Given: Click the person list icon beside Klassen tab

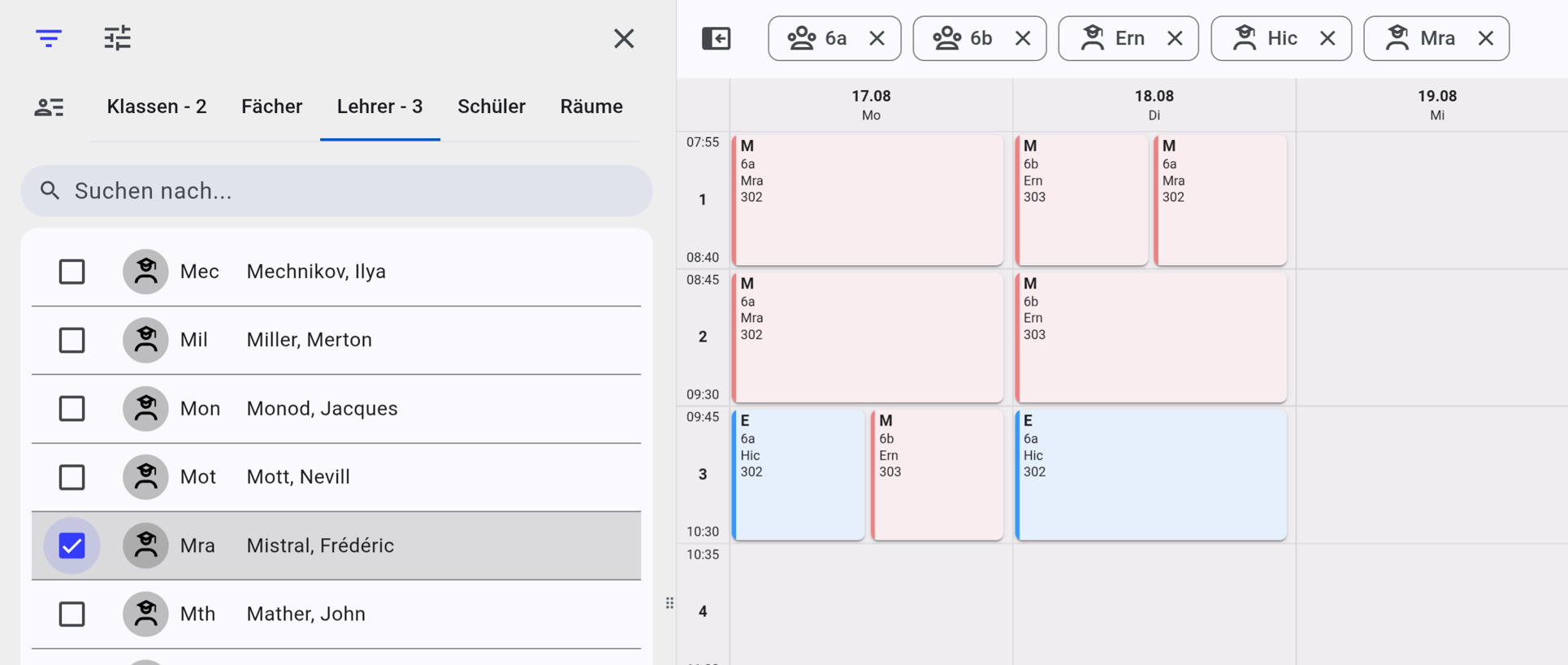Looking at the screenshot, I should 49,107.
